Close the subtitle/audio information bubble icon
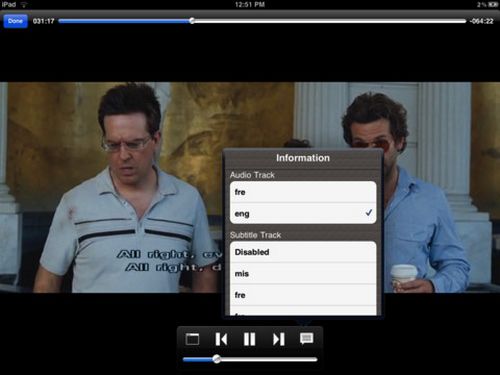Viewport: 500px width, 375px height. click(x=307, y=339)
